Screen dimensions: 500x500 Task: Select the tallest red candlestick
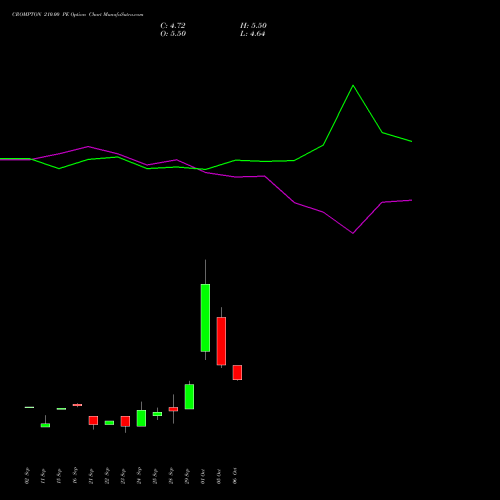tap(221, 341)
